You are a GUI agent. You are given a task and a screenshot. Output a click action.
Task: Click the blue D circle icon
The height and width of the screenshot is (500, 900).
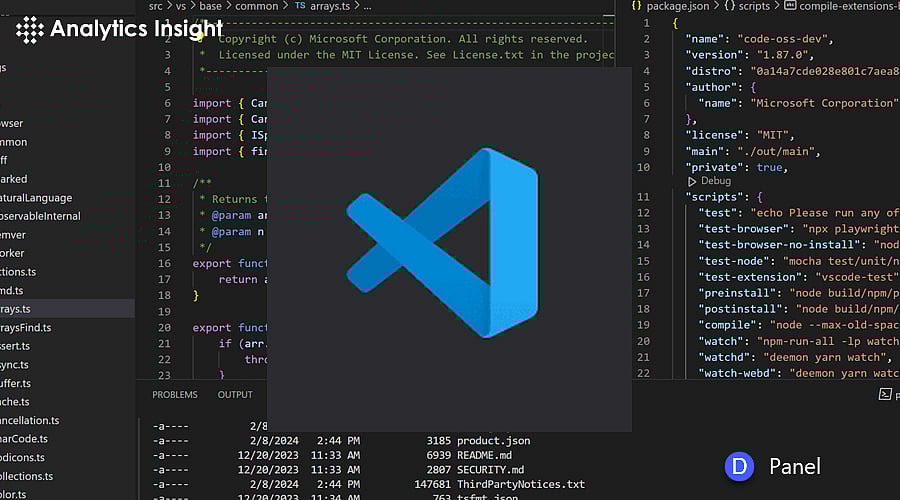pos(739,466)
